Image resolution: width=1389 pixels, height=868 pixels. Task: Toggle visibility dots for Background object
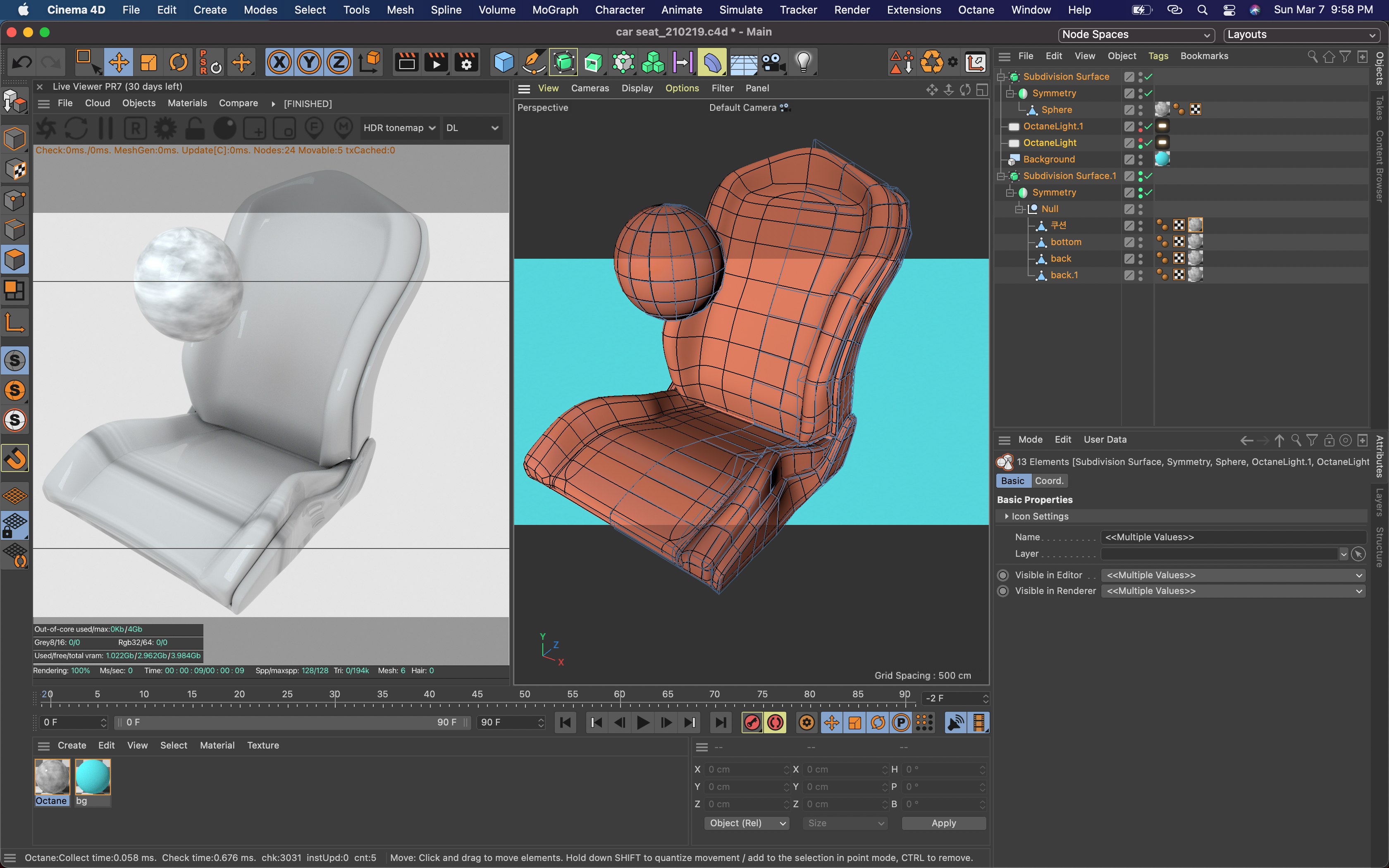[1141, 159]
